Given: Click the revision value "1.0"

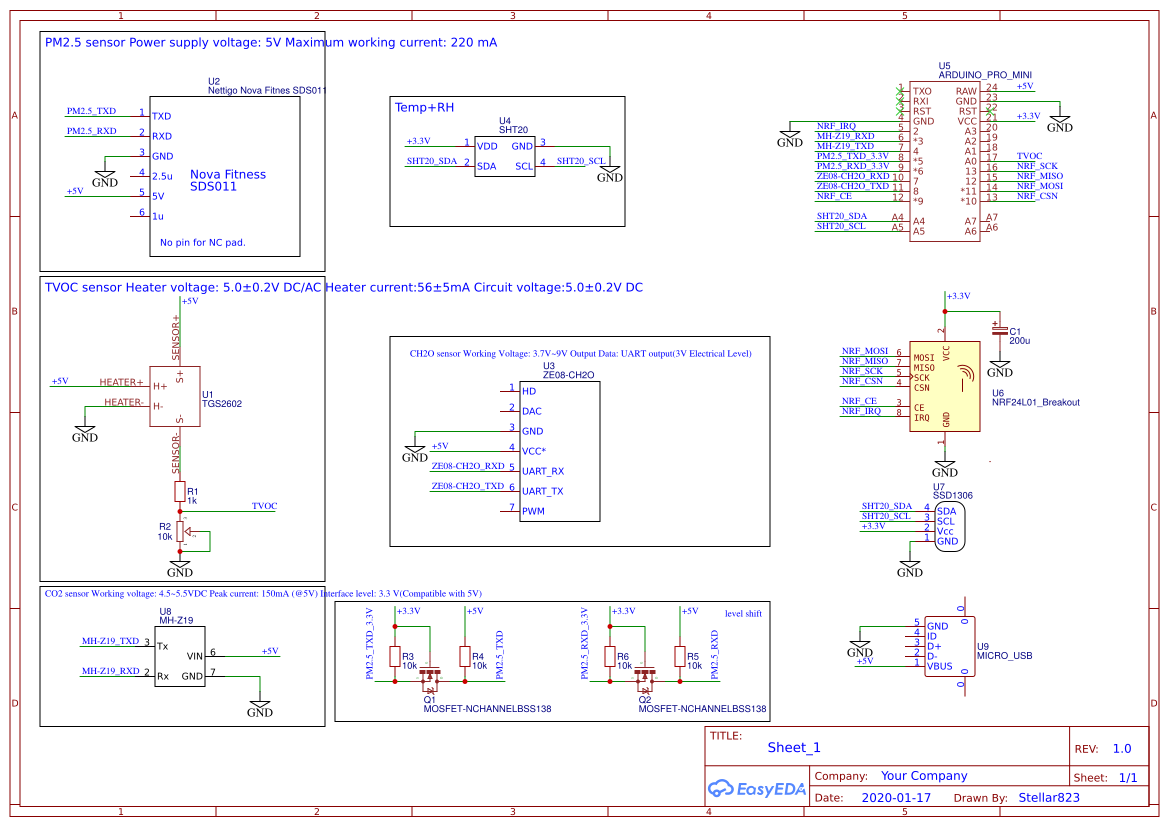Looking at the screenshot, I should coord(1122,749).
